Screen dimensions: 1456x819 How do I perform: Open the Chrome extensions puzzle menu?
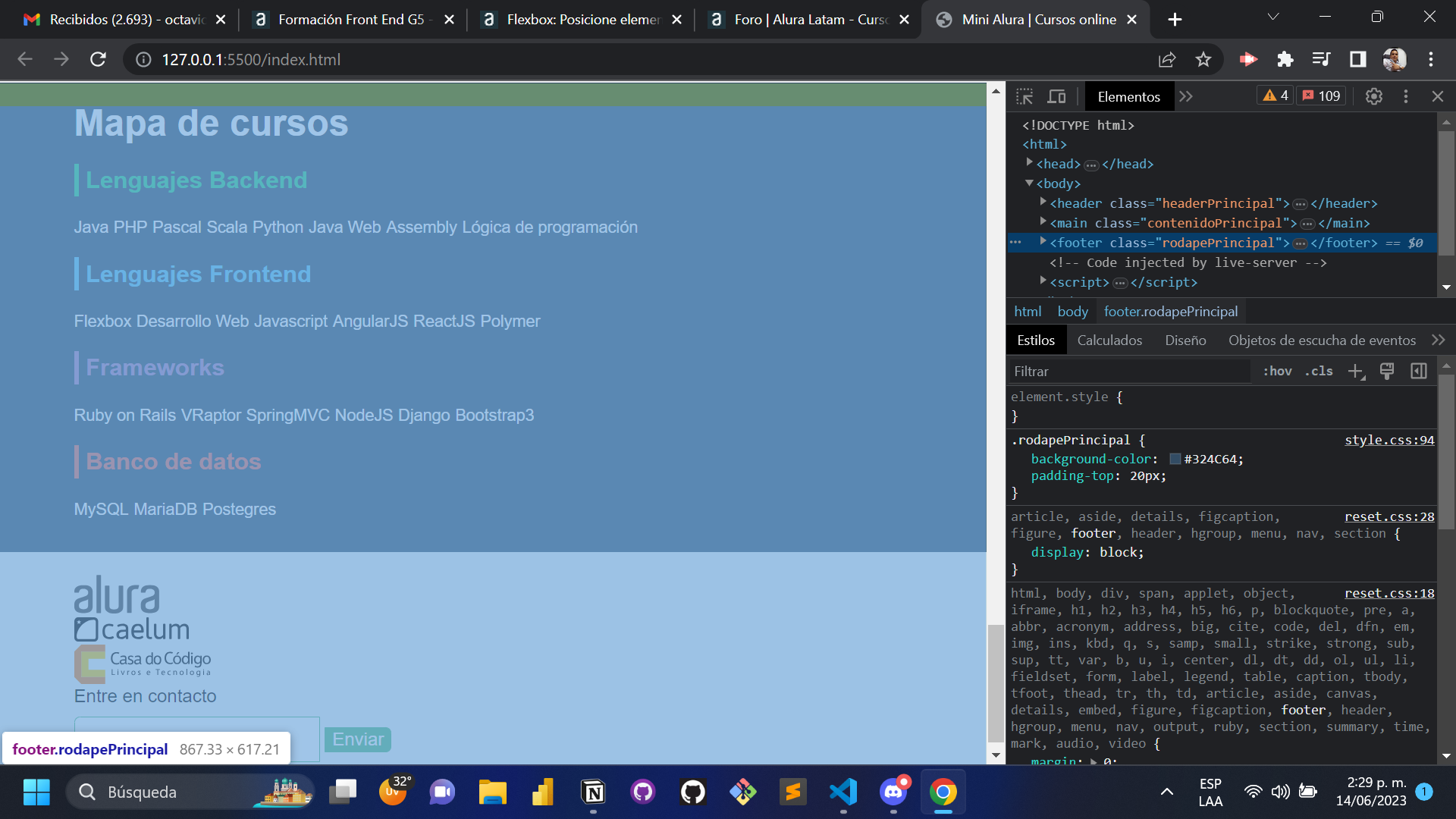1285,59
